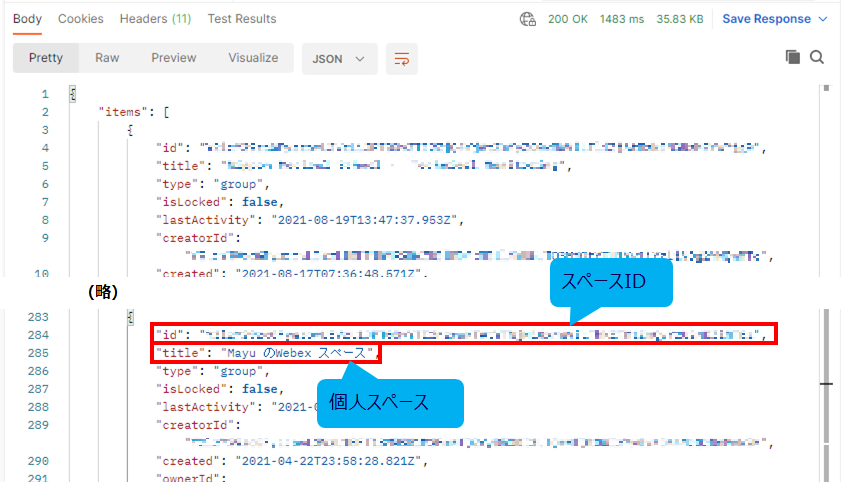842x482 pixels.
Task: Open the Cookies tab
Action: tap(80, 19)
